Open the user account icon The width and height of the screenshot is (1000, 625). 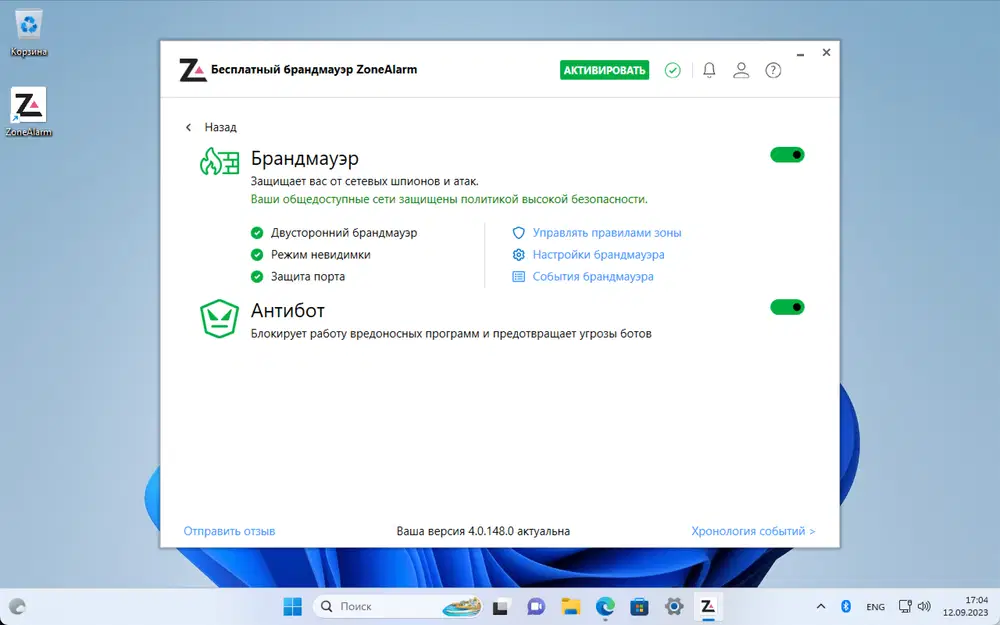tap(741, 70)
